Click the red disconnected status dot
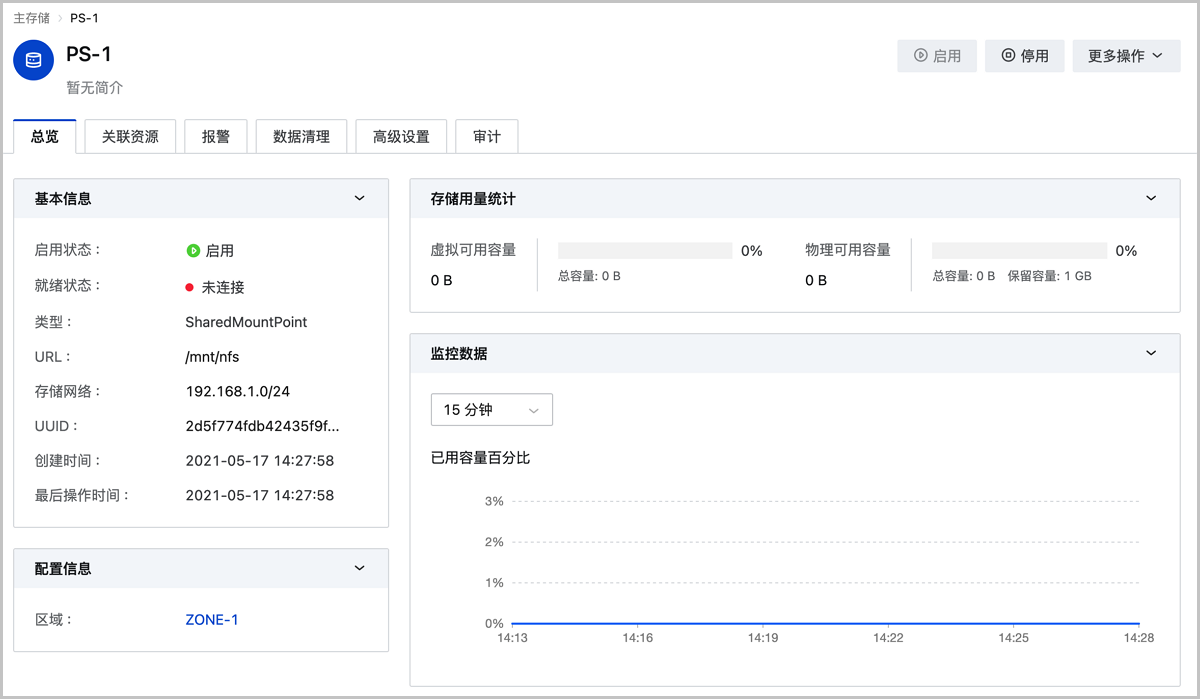Image resolution: width=1200 pixels, height=699 pixels. click(x=189, y=288)
